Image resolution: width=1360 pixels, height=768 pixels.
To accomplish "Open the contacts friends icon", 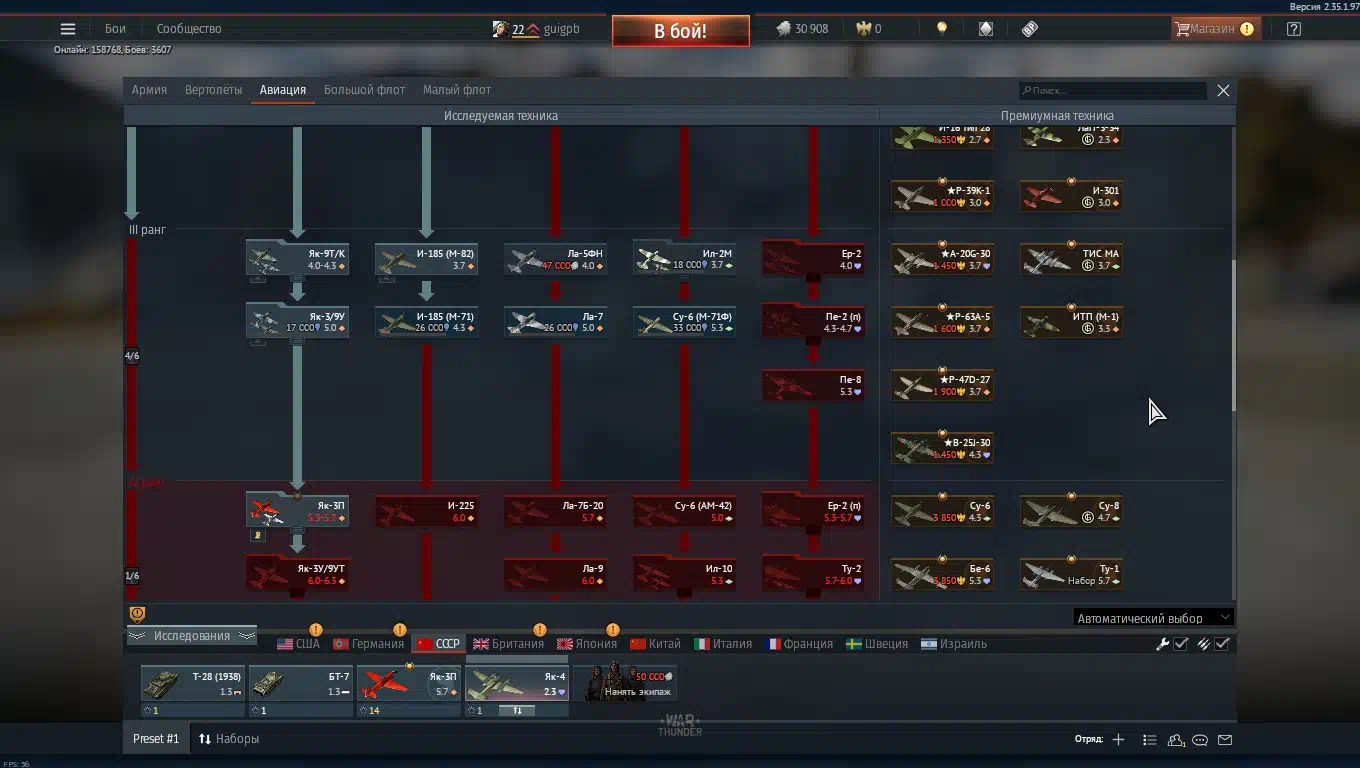I will (x=1176, y=740).
